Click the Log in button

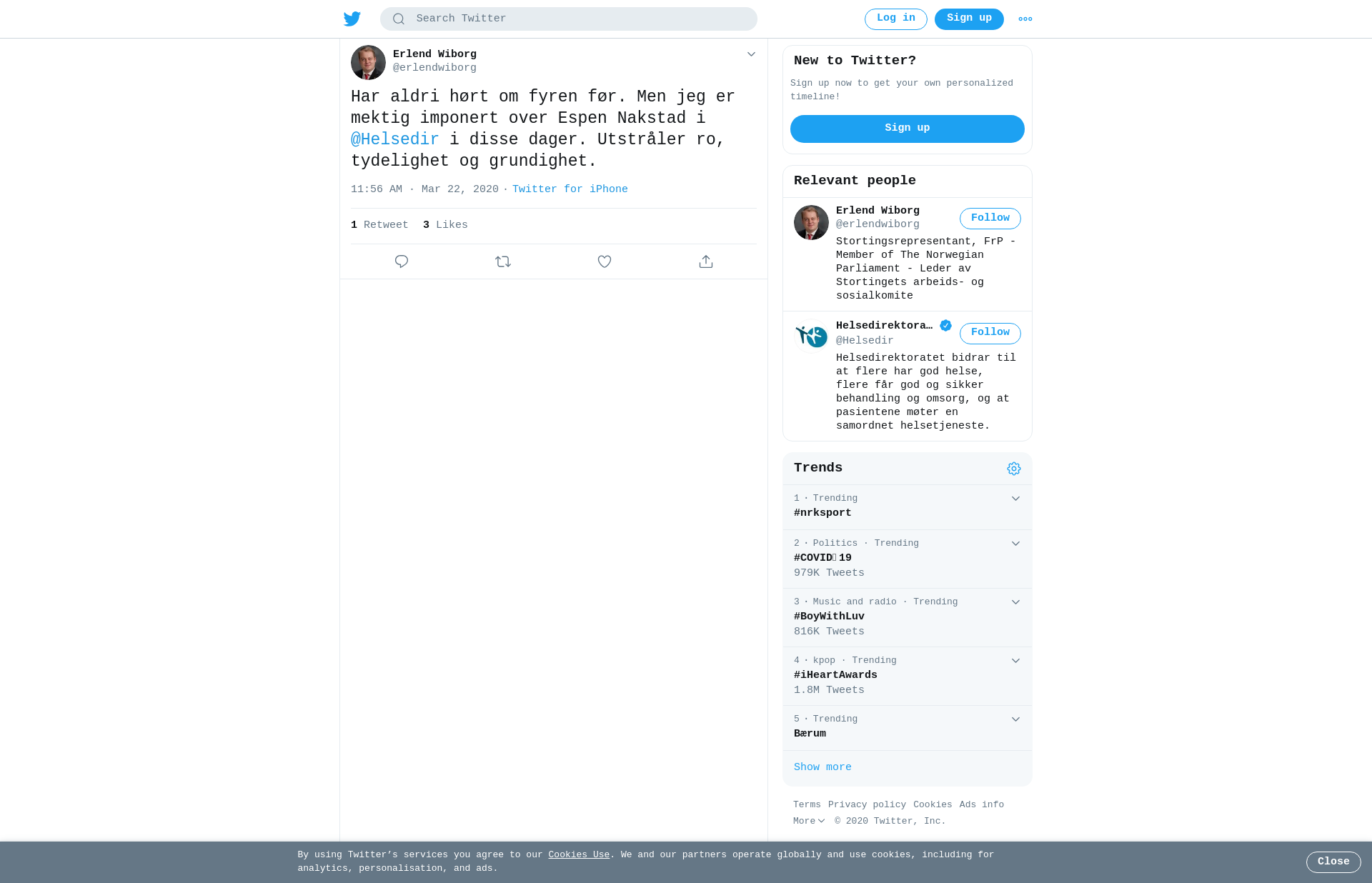[896, 19]
